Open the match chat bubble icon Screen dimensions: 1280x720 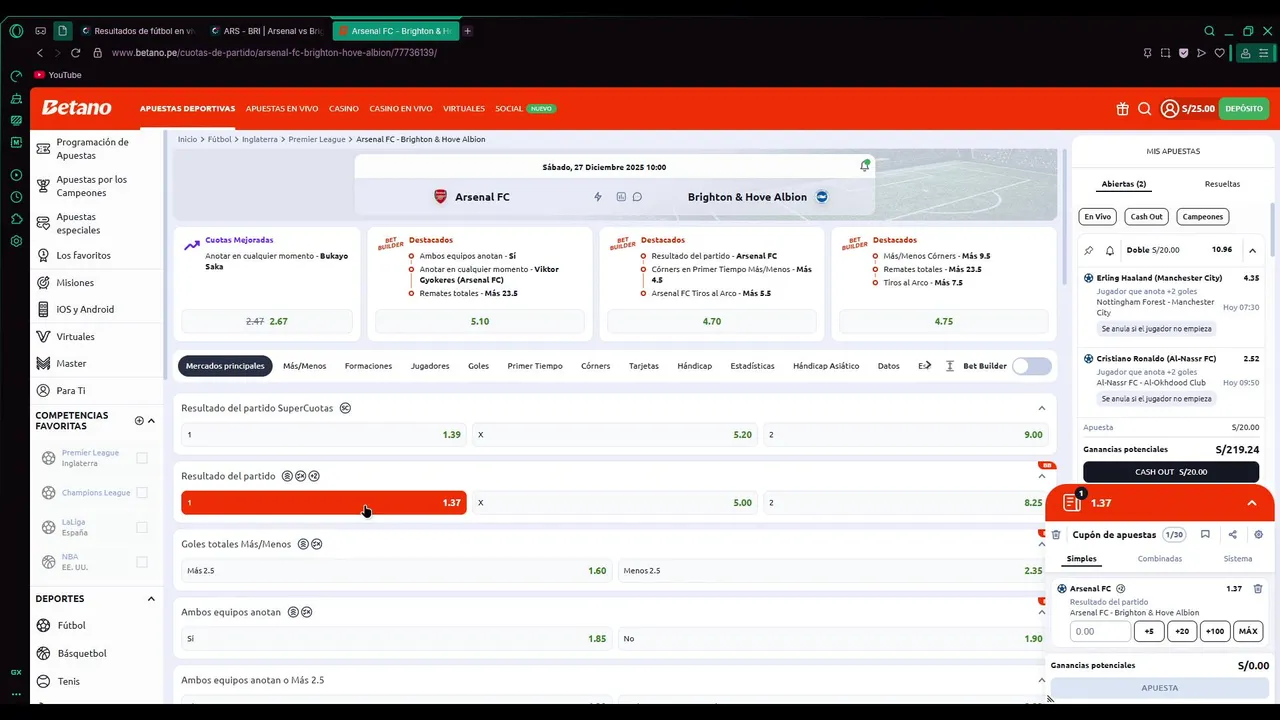coord(637,197)
